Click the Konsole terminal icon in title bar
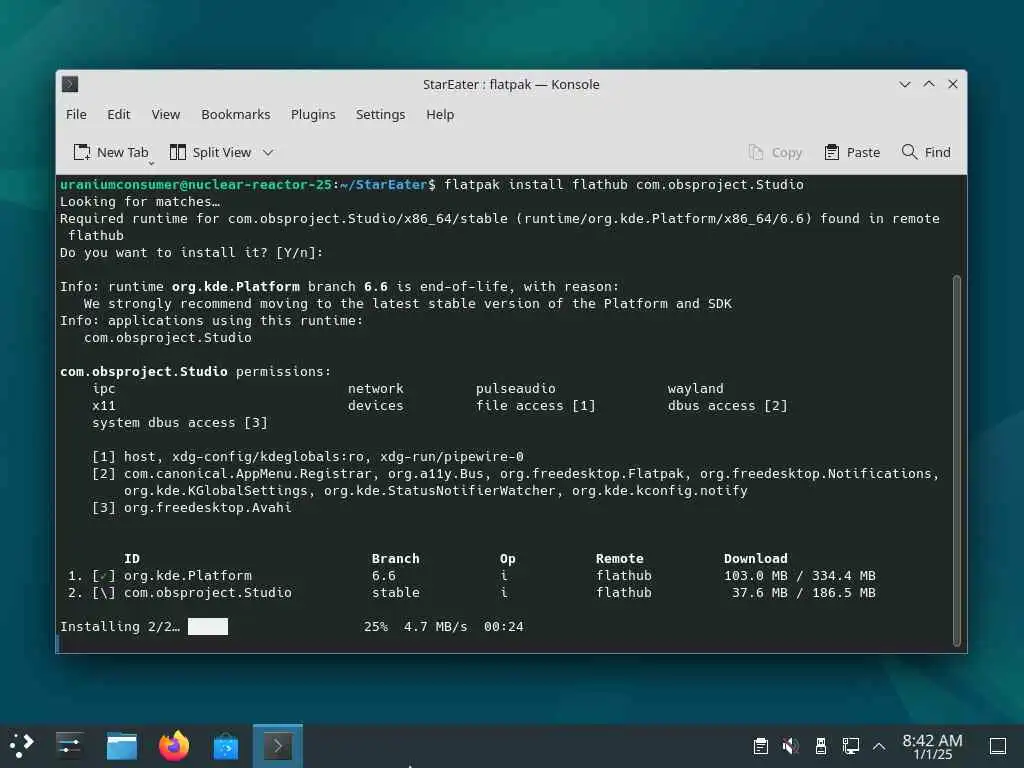The image size is (1024, 768). pos(70,84)
